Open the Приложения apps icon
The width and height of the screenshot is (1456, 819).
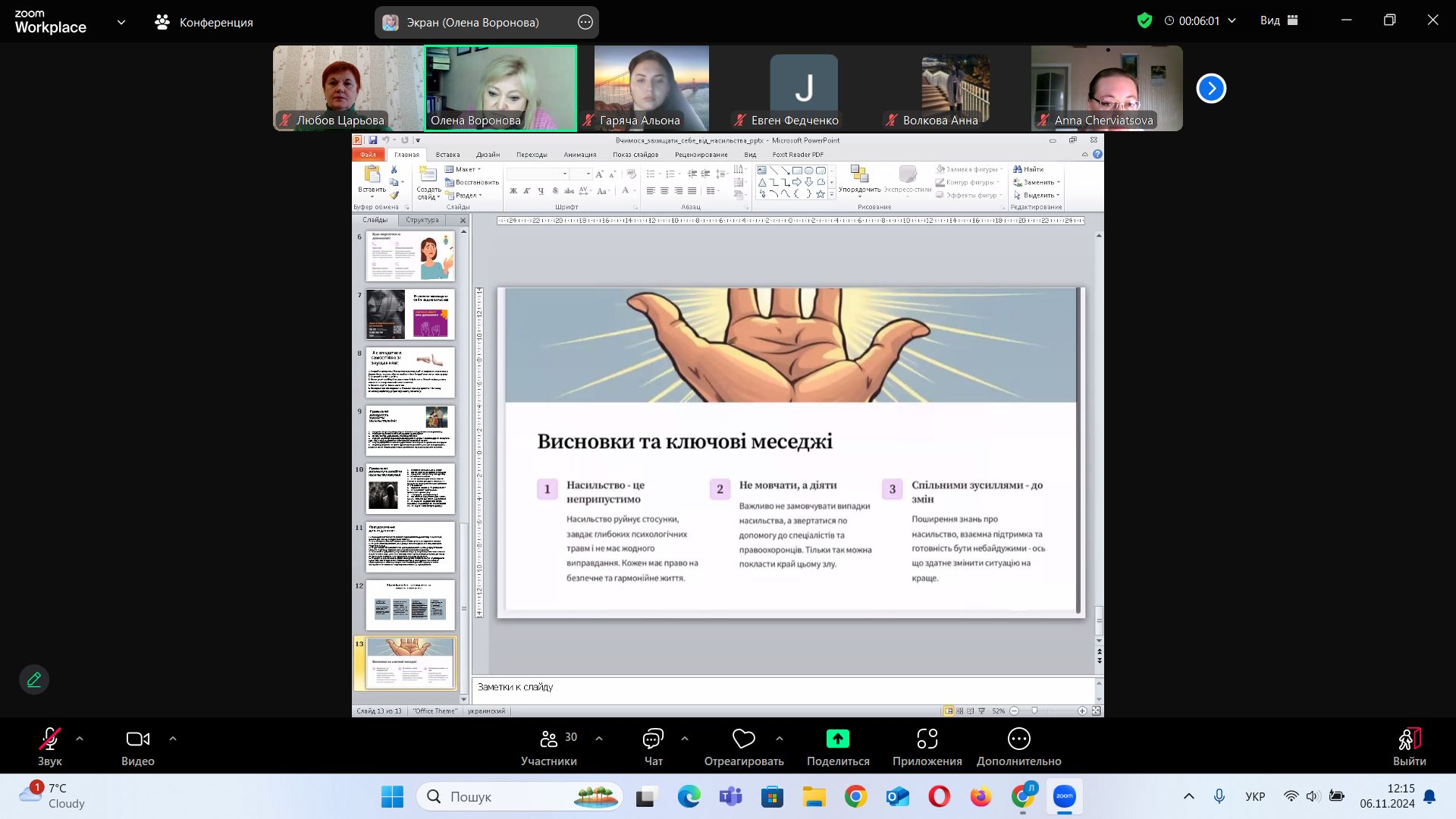point(927,739)
